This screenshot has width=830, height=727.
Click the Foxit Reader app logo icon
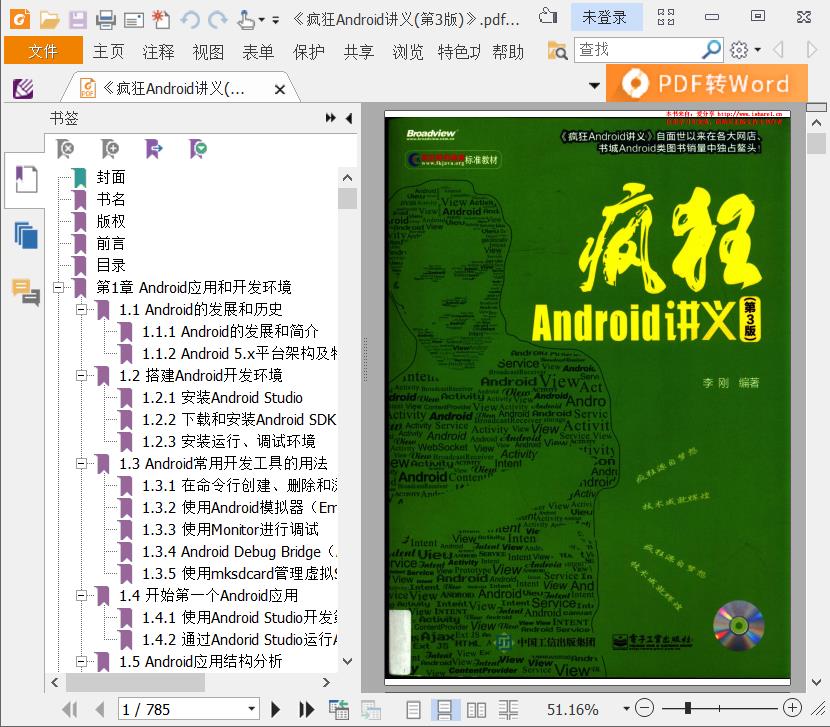point(20,19)
